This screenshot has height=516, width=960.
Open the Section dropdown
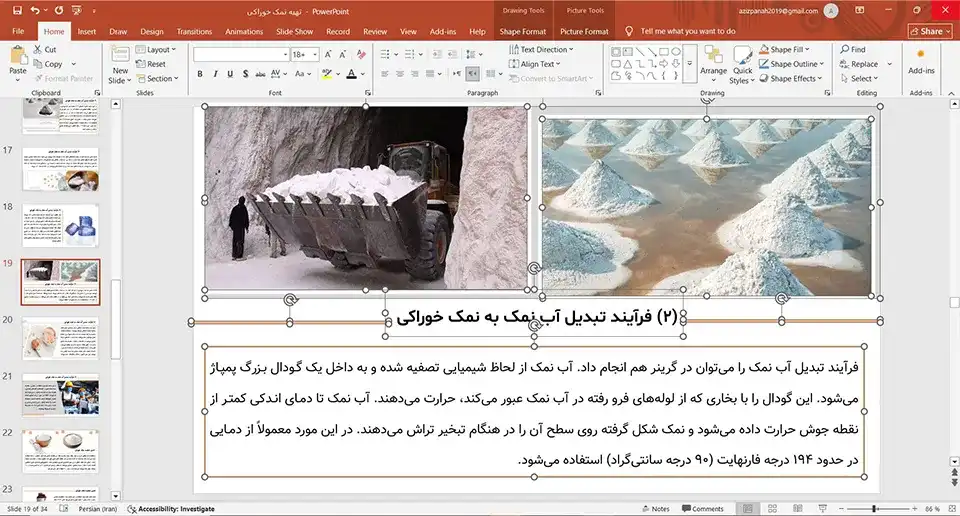click(x=158, y=78)
